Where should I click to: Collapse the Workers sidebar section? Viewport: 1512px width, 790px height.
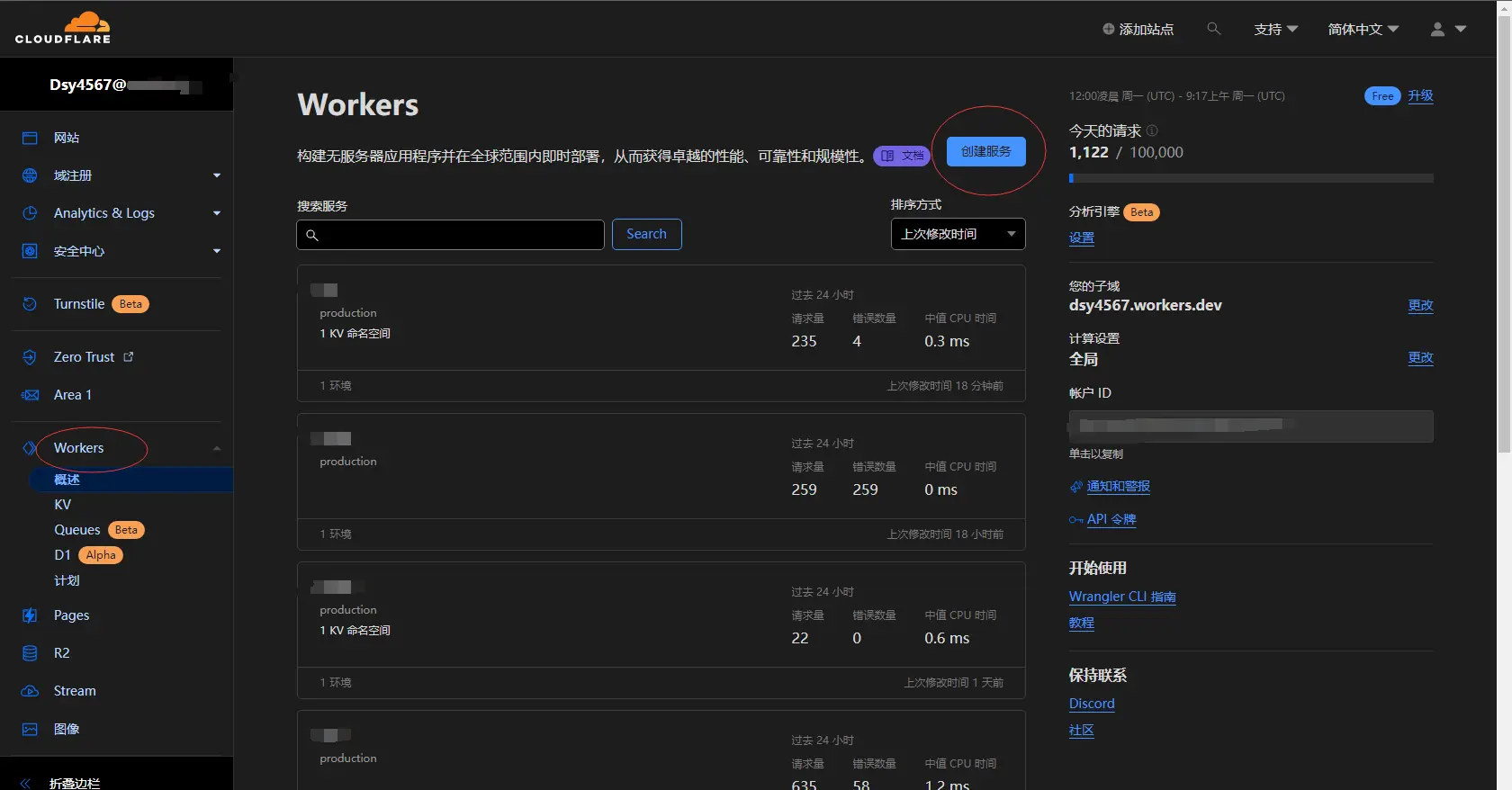pyautogui.click(x=217, y=448)
